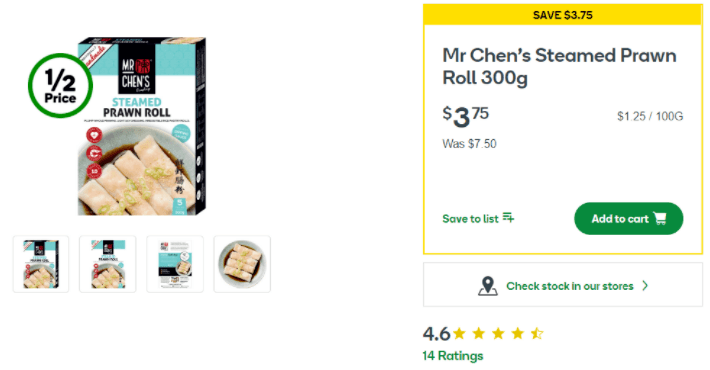Click the half price green circle badge
Image resolution: width=710 pixels, height=370 pixels.
pos(60,86)
